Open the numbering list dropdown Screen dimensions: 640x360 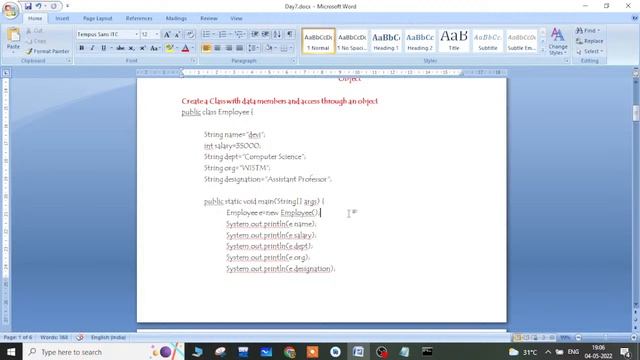[230, 35]
